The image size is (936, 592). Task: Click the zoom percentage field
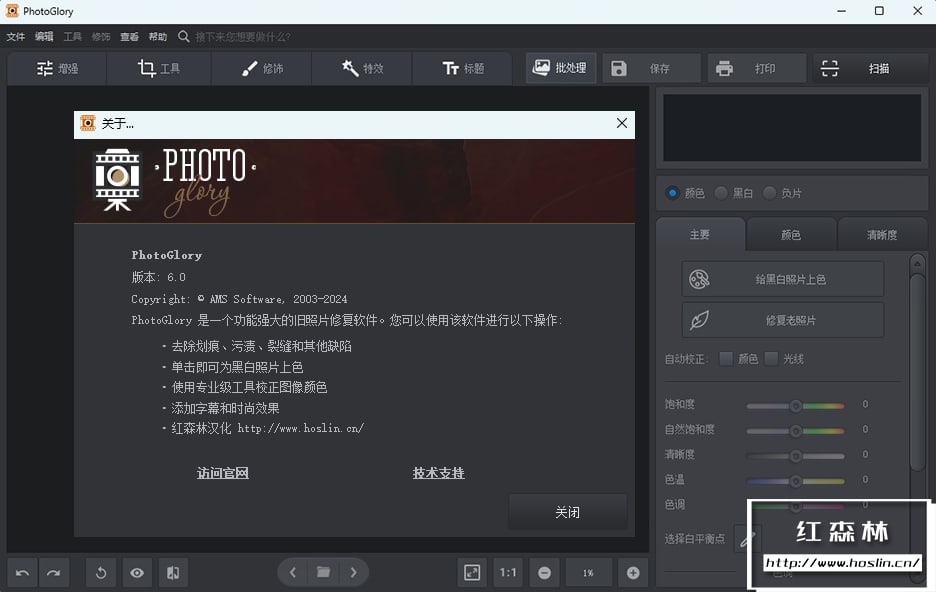coord(589,573)
